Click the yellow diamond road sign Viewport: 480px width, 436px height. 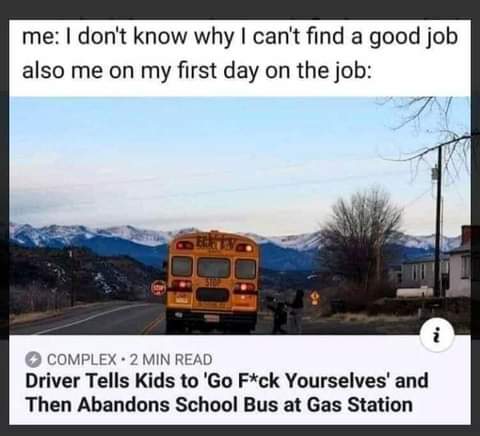(314, 297)
